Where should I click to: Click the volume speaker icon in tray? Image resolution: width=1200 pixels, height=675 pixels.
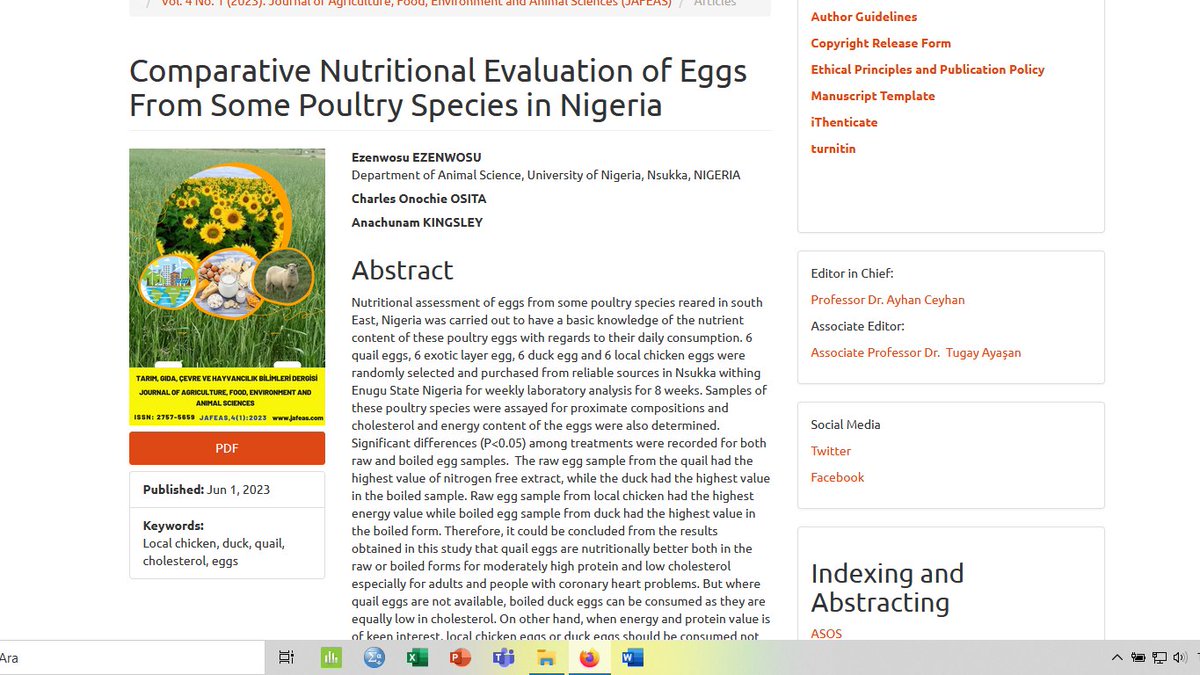point(1180,657)
